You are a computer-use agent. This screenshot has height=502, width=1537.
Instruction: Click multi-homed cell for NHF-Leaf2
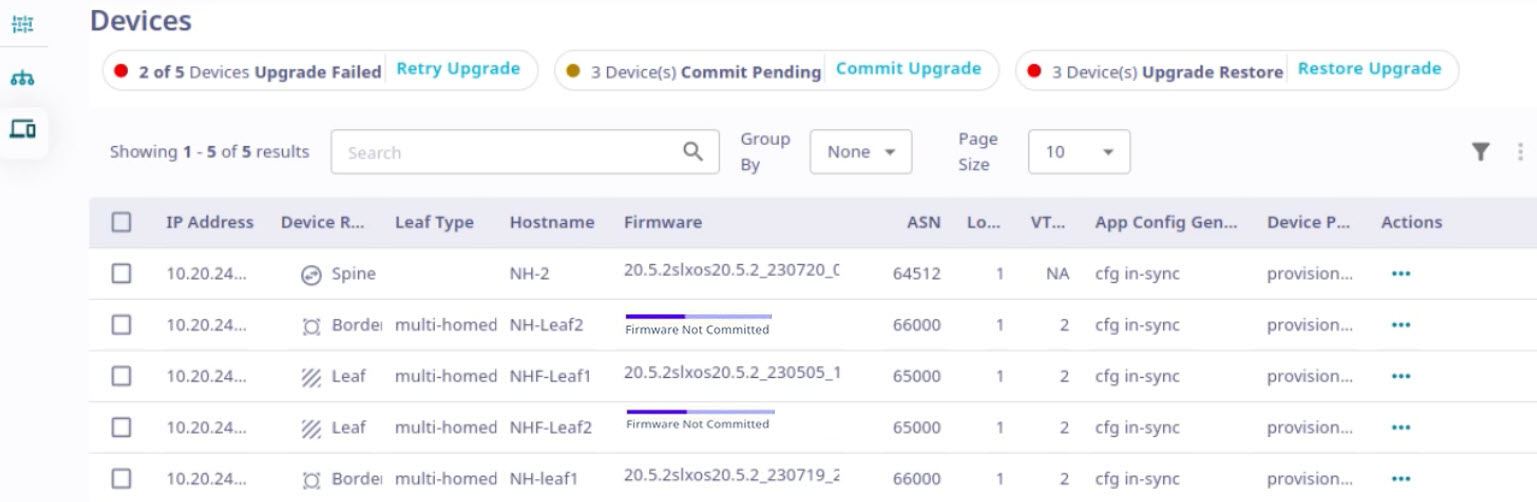coord(446,427)
